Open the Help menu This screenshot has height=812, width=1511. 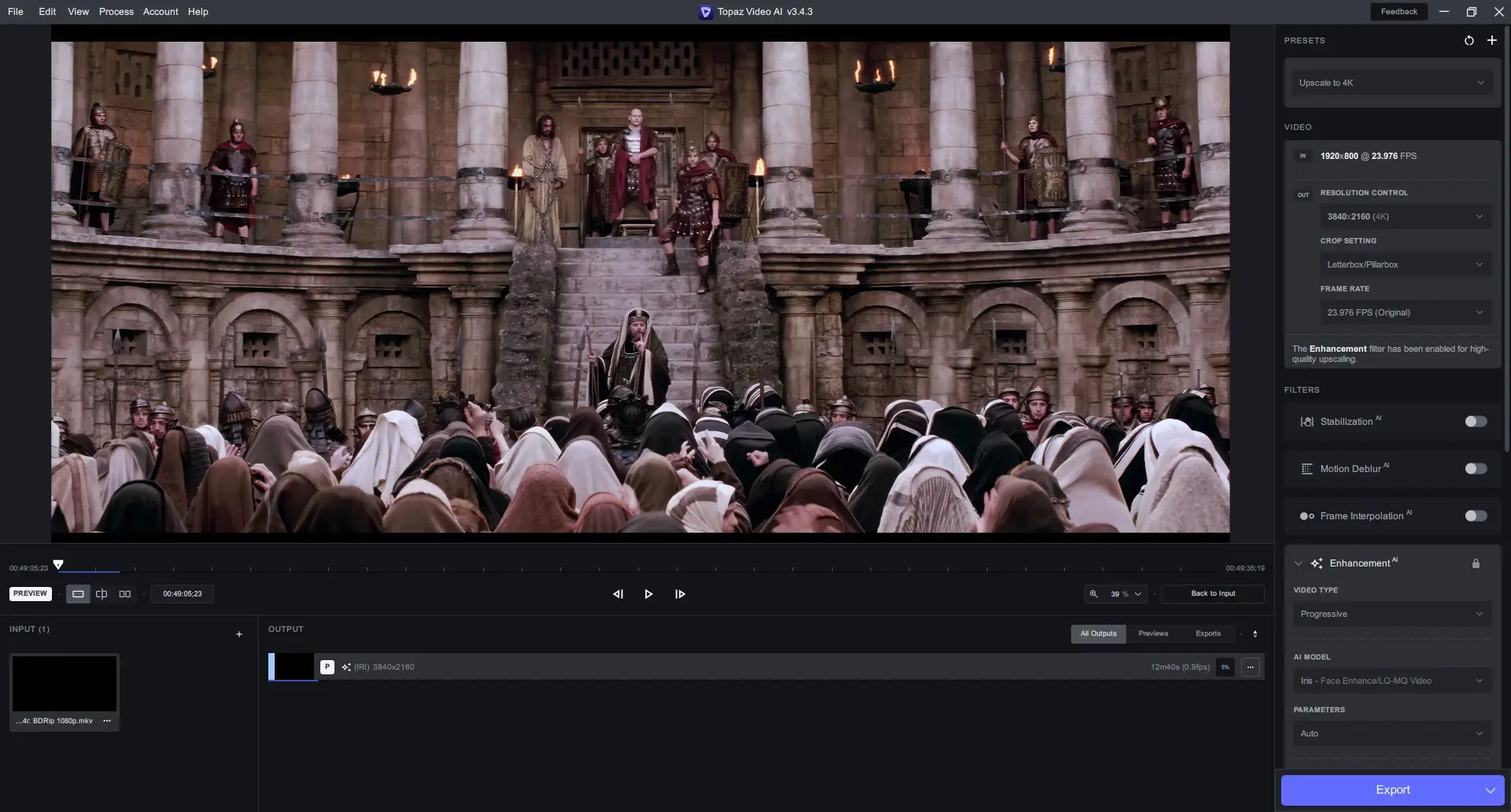pos(198,12)
